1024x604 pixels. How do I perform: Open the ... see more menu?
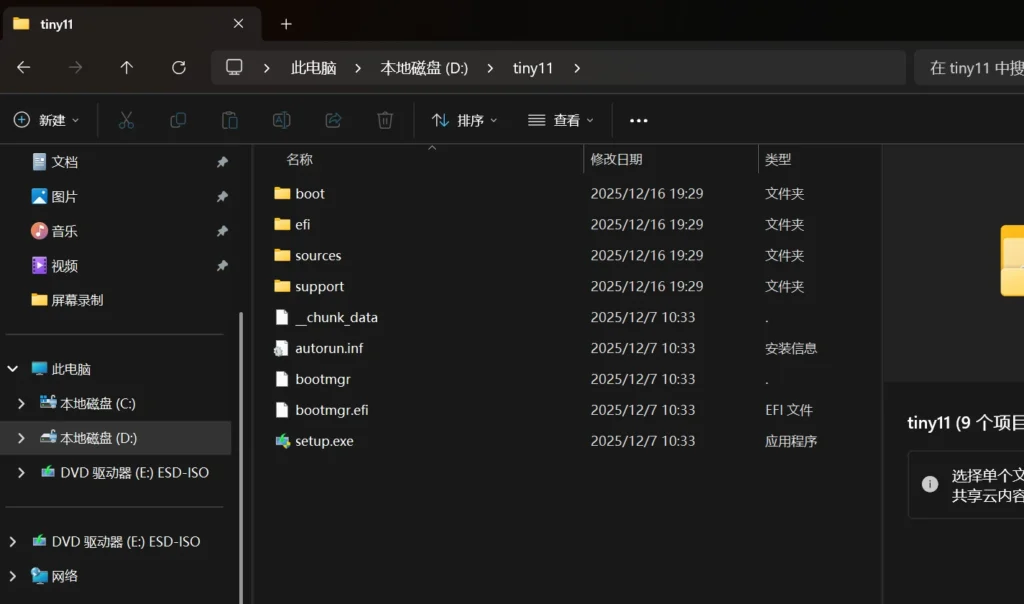(638, 120)
